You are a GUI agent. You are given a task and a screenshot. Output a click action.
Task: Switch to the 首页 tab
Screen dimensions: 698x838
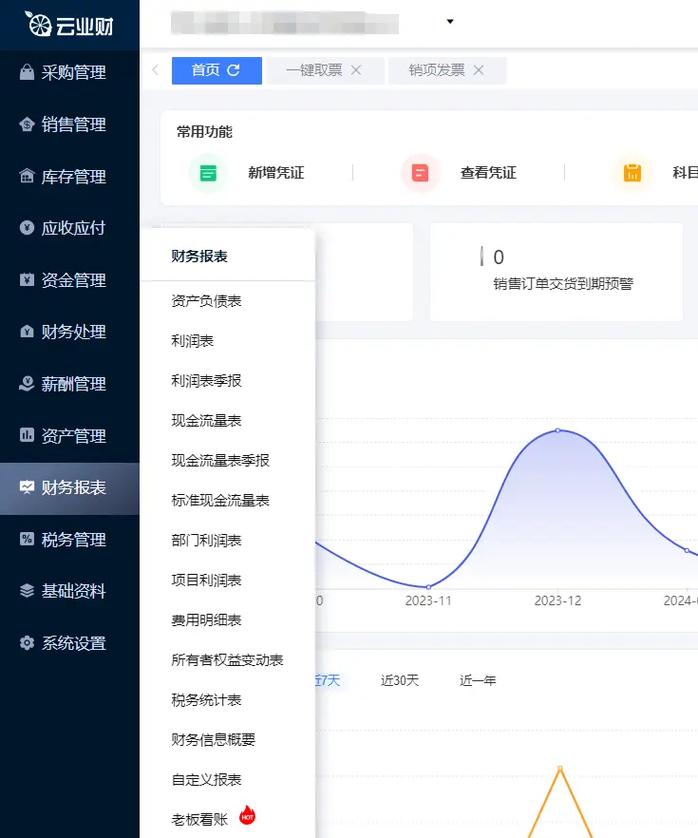[215, 70]
